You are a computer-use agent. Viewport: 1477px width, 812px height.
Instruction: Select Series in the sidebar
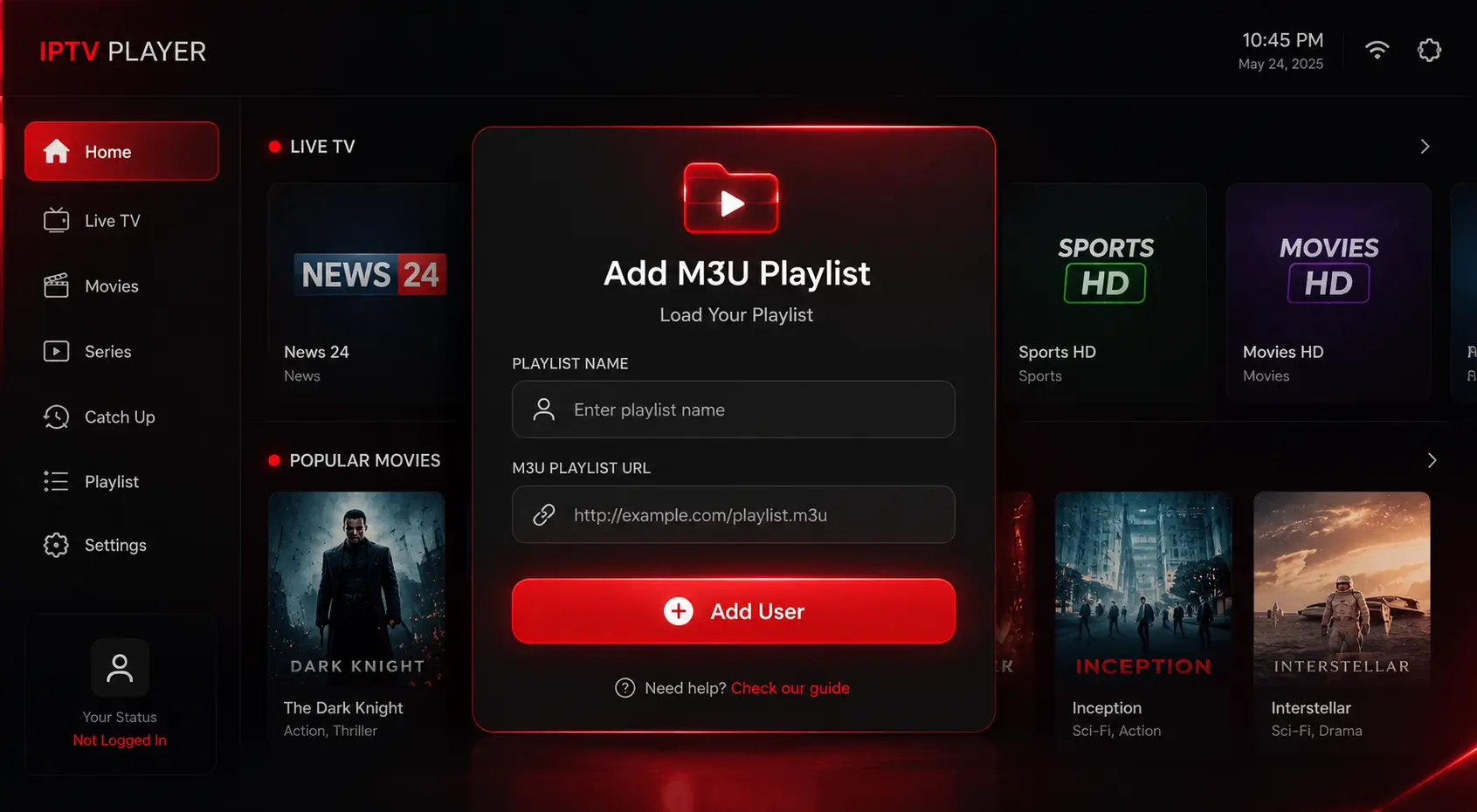[x=121, y=351]
